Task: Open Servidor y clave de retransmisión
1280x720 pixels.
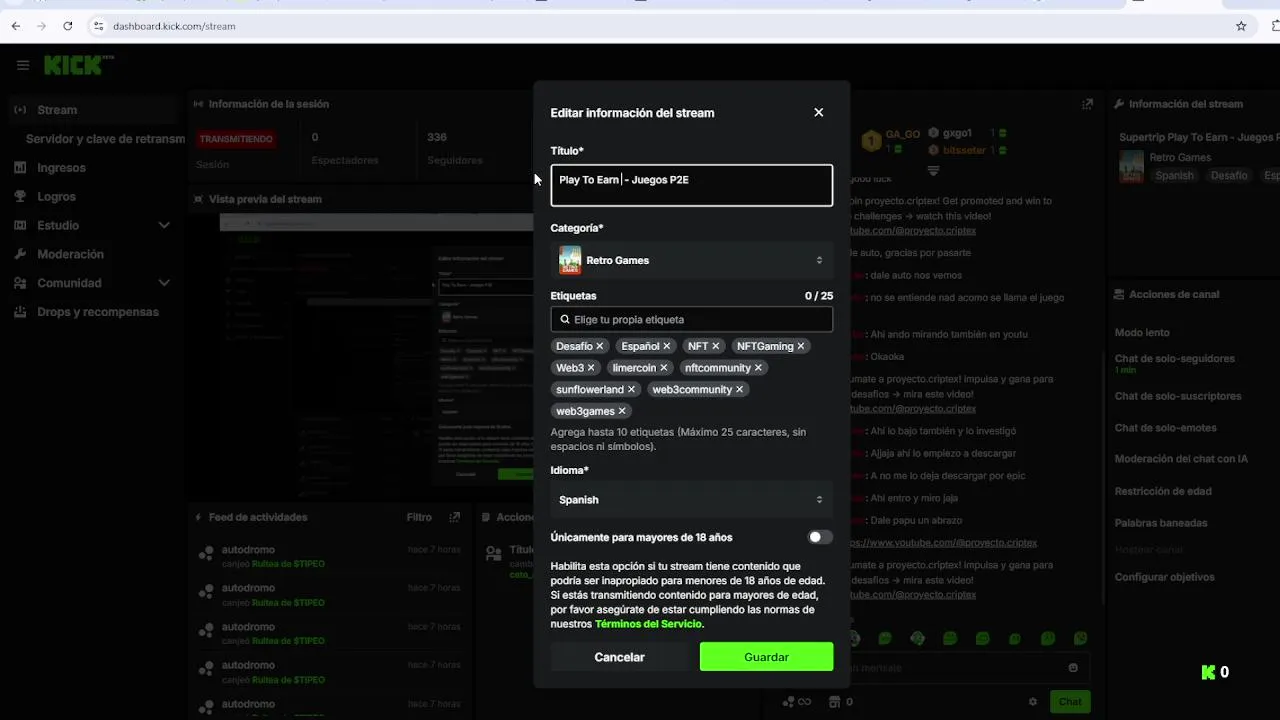Action: [105, 139]
